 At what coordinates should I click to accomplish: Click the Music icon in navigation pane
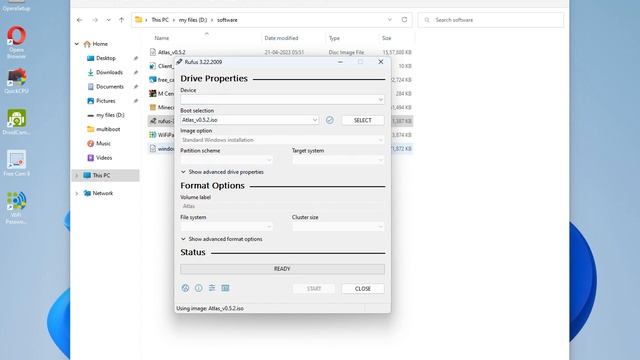(x=91, y=144)
